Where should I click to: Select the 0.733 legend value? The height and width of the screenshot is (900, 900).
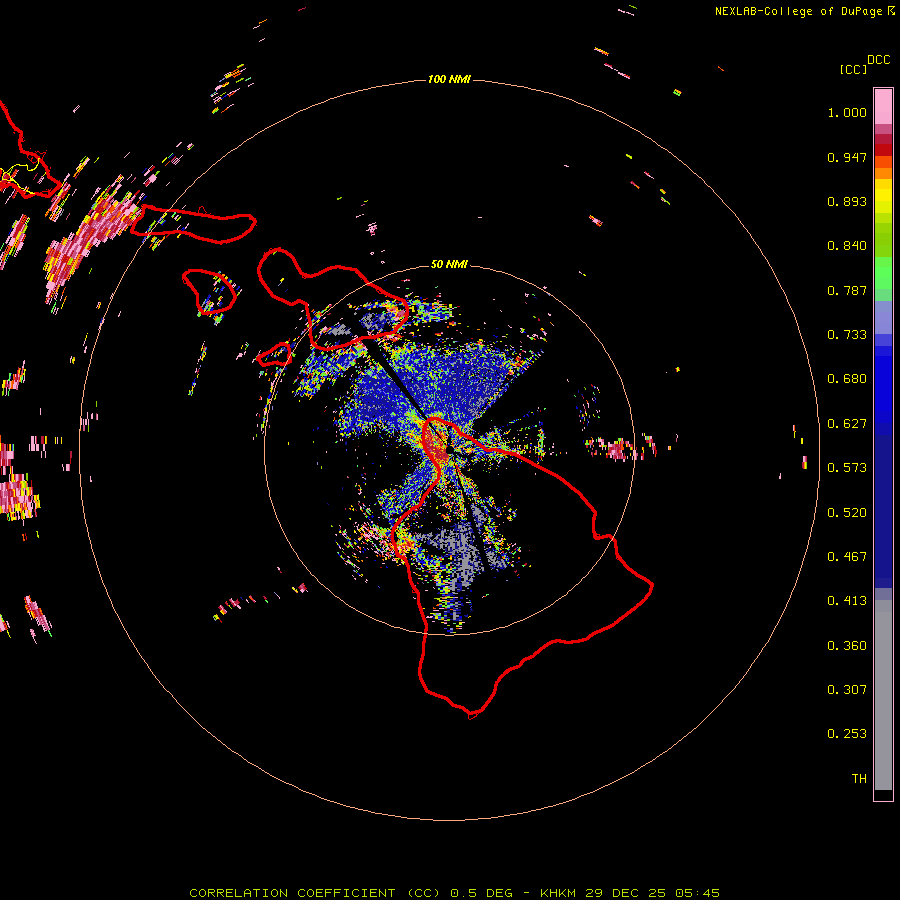tap(847, 335)
